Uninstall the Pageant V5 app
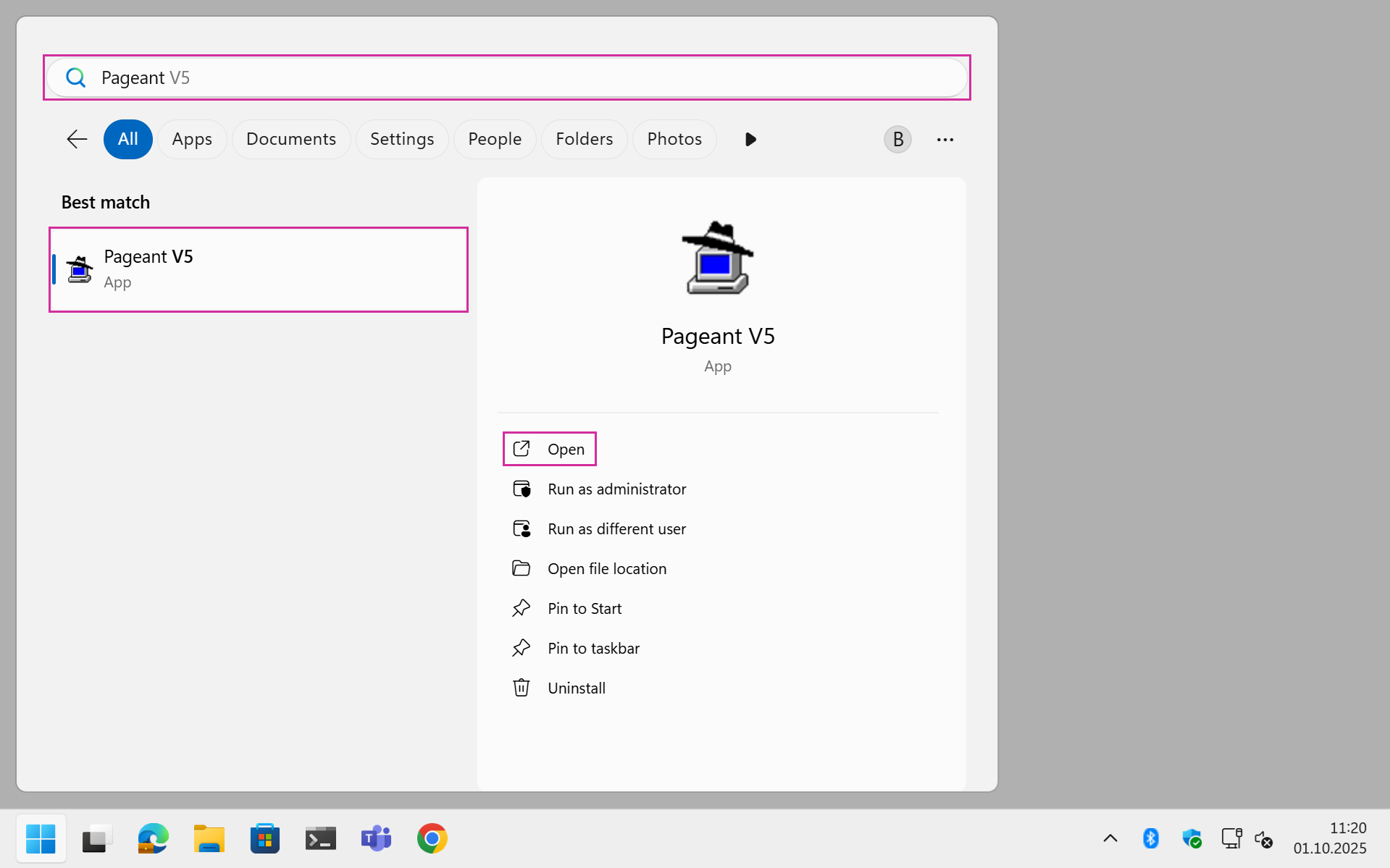Image resolution: width=1390 pixels, height=868 pixels. pyautogui.click(x=576, y=688)
